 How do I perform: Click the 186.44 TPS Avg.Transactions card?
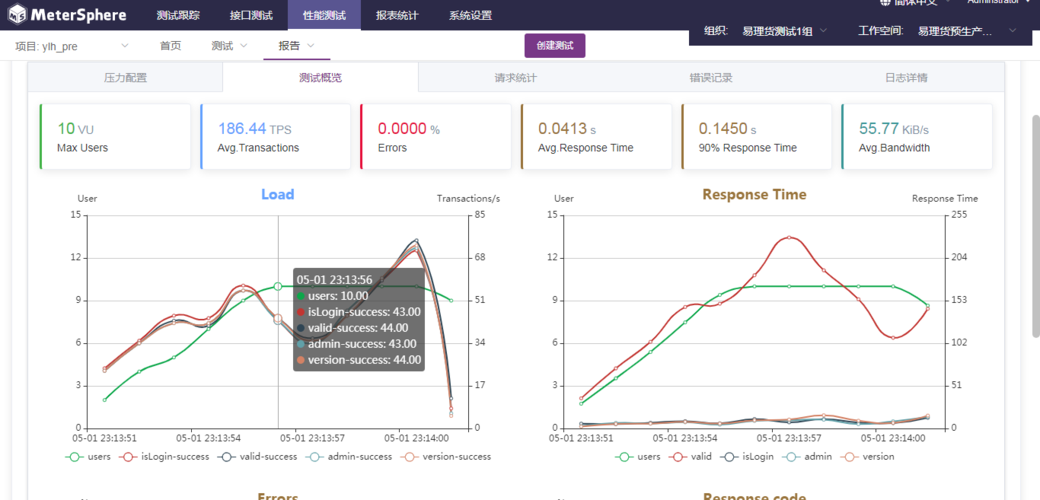click(275, 137)
